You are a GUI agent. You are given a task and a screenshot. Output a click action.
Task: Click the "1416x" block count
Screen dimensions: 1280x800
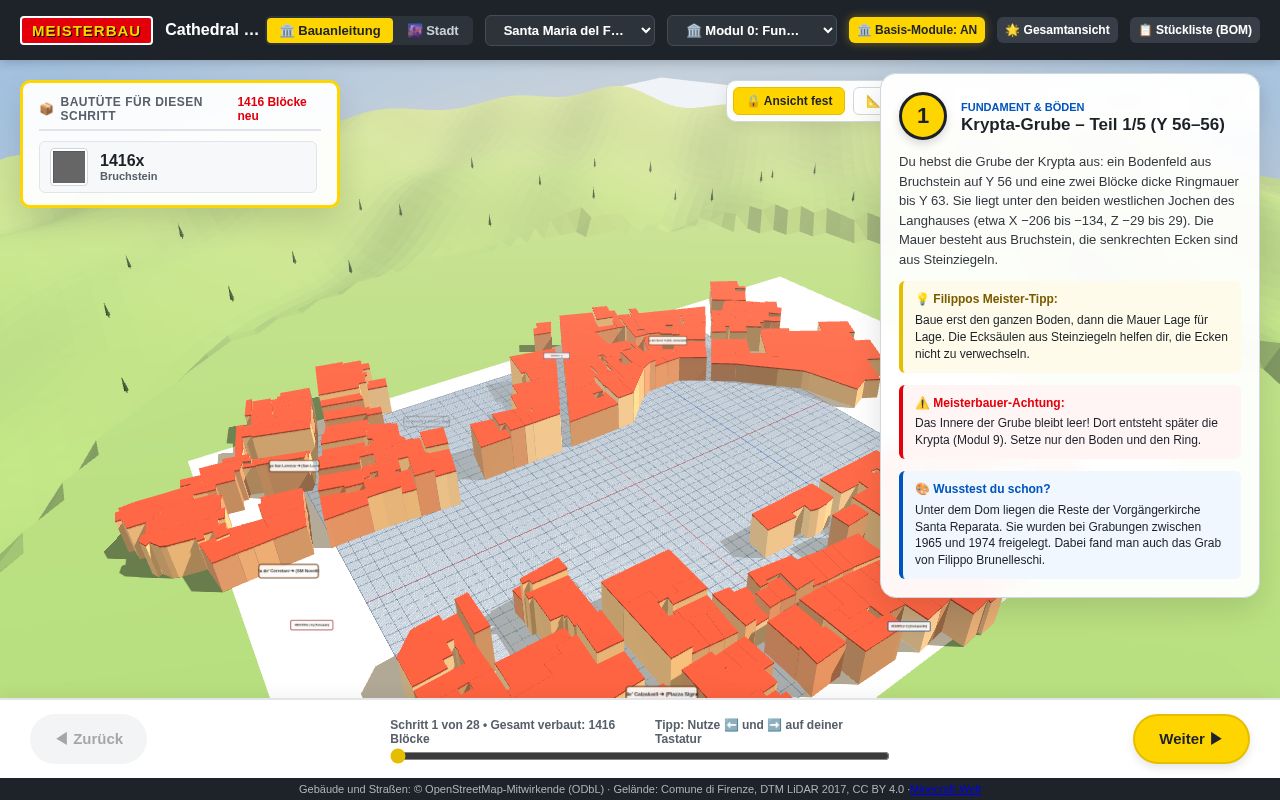click(x=122, y=160)
